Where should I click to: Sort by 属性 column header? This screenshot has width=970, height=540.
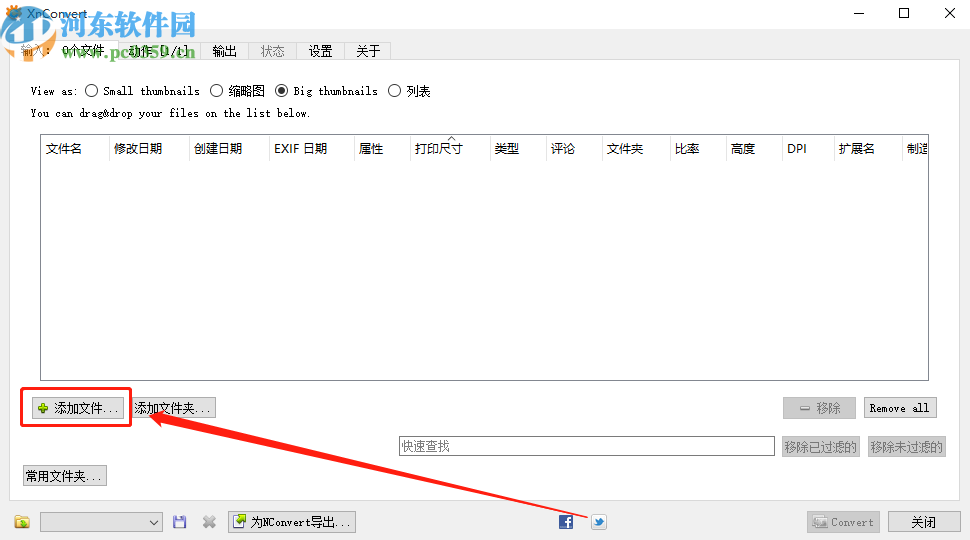click(382, 148)
